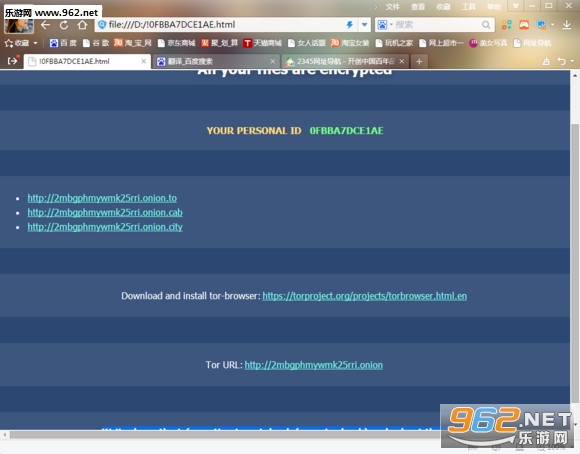Add a new tab with plus button

[419, 61]
